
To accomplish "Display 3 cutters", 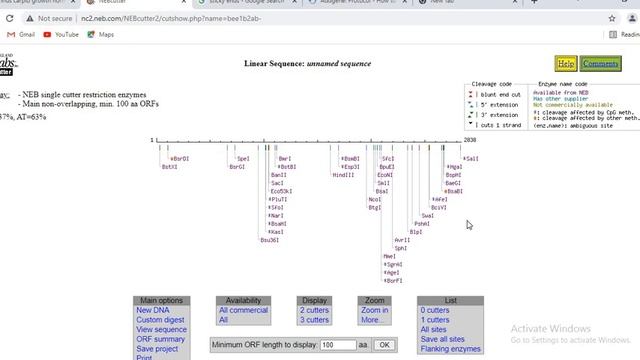I will [x=314, y=320].
